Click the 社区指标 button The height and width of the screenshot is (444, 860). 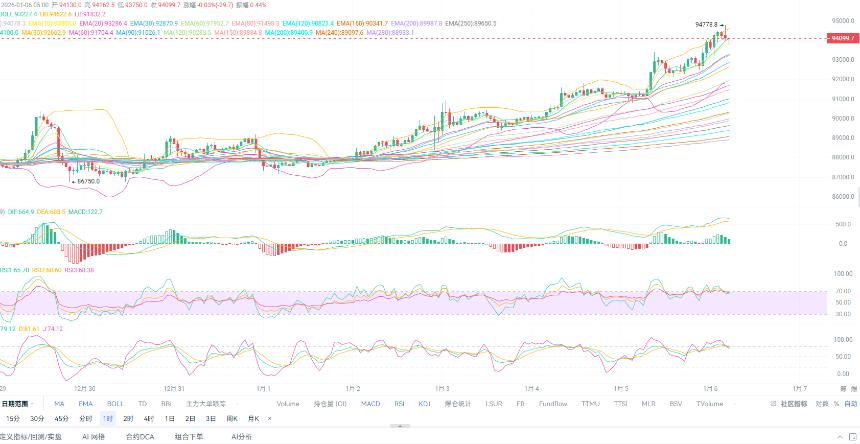(794, 404)
